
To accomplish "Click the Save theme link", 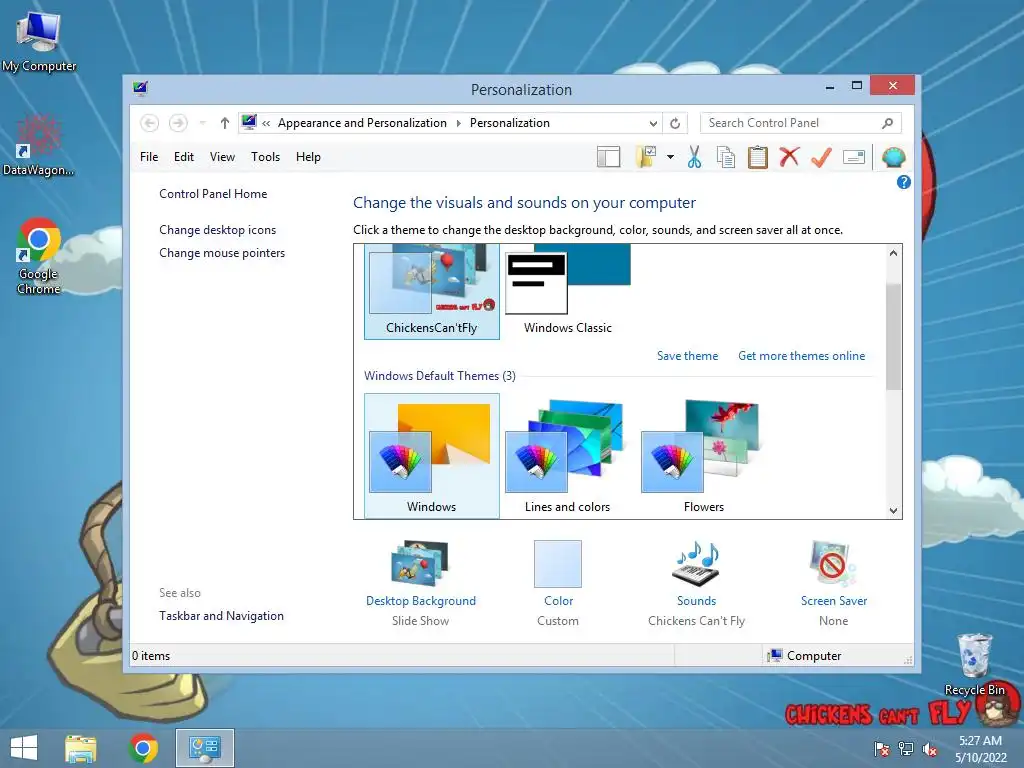I will click(x=687, y=356).
